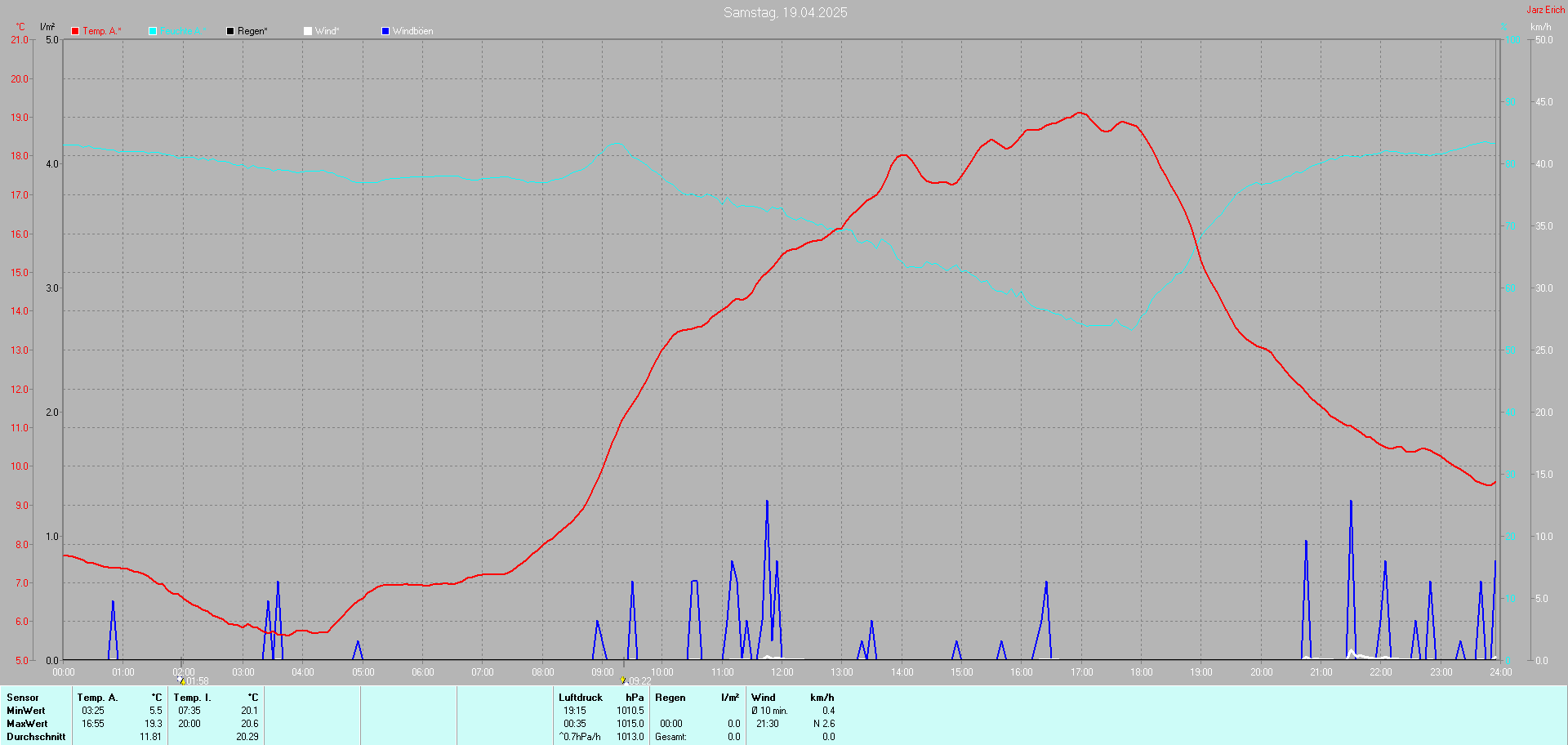
Task: Click the red Temp. A. legend swatch
Action: (x=75, y=31)
